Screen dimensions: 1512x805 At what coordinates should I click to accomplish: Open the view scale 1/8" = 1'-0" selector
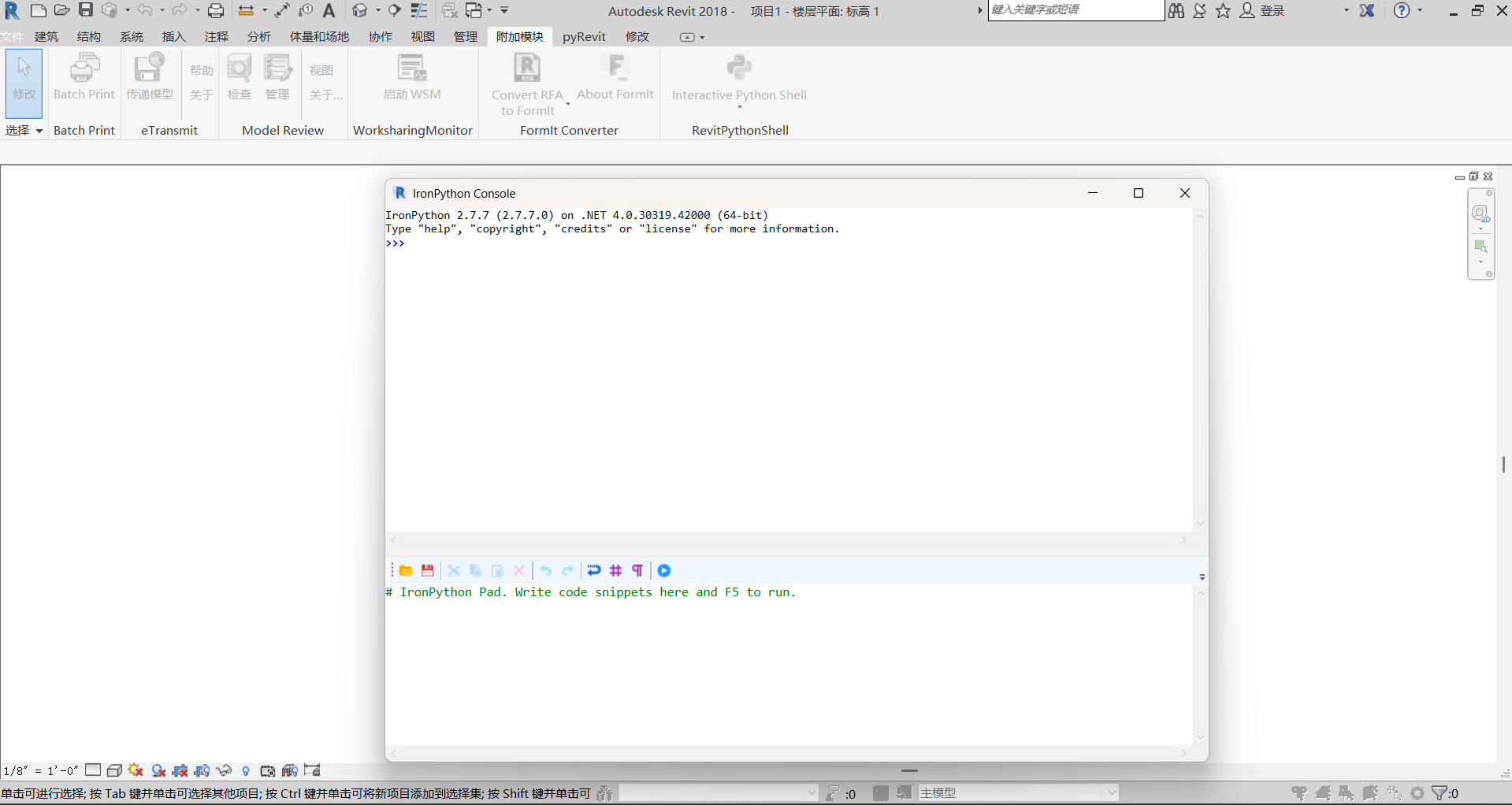[x=41, y=771]
